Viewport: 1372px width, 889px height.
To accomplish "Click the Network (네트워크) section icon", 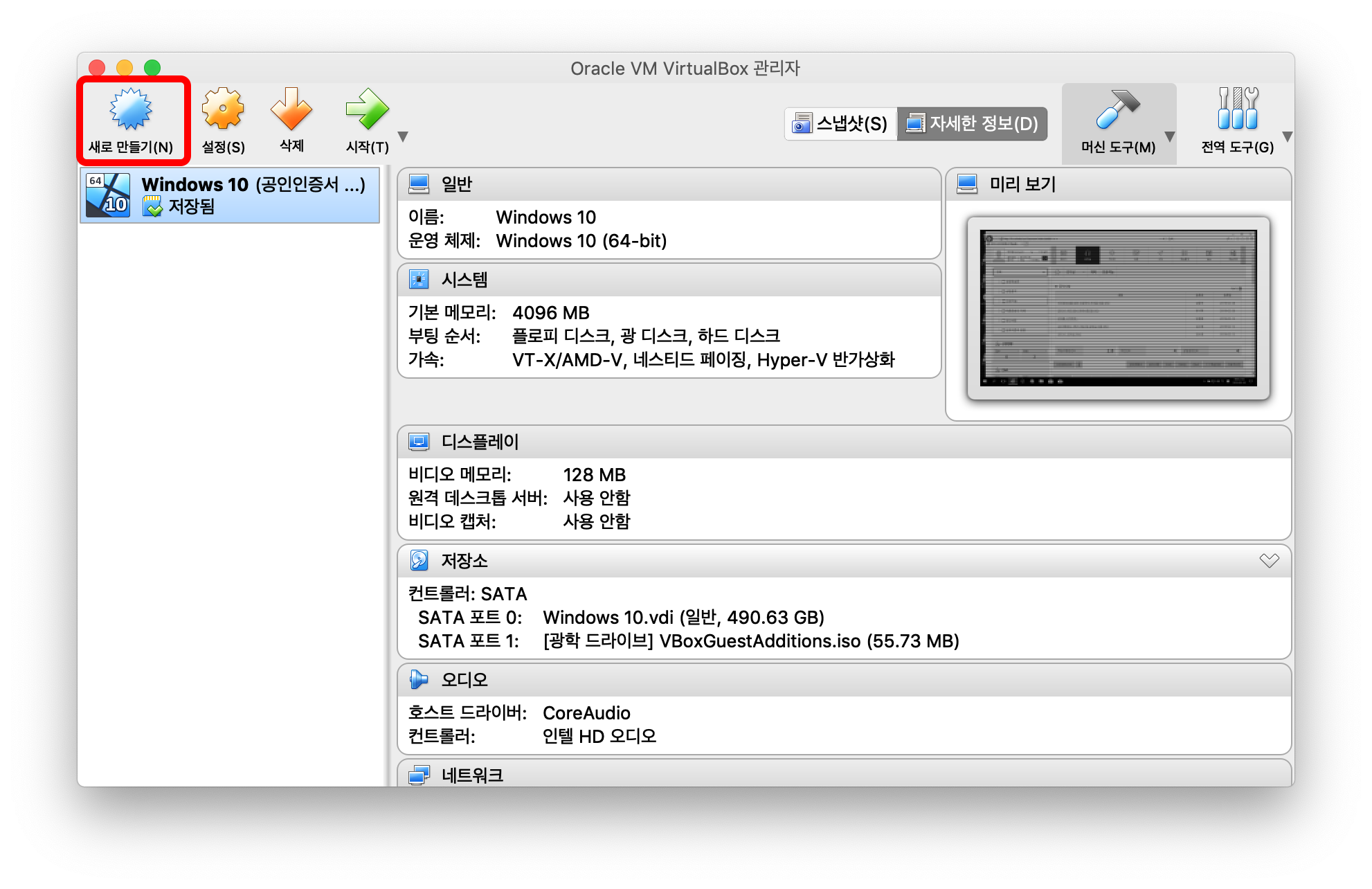I will (419, 775).
